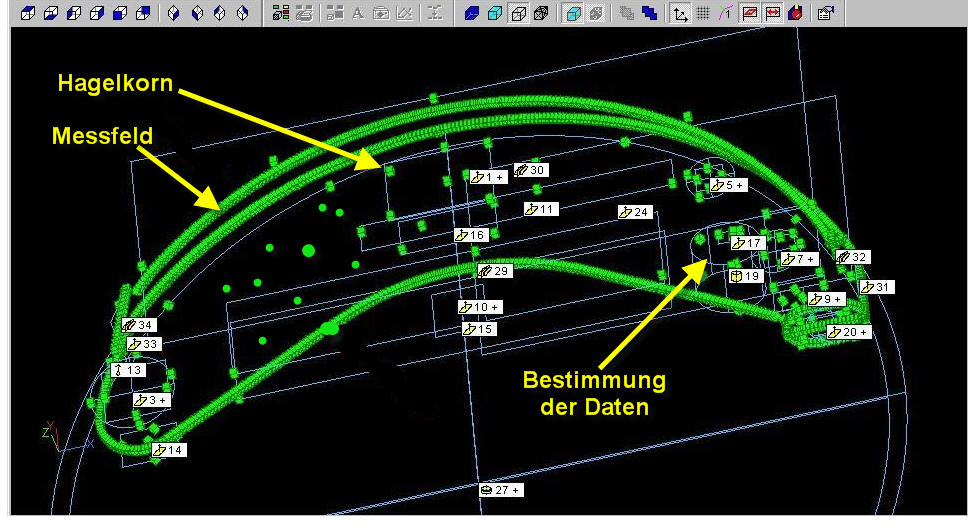The width and height of the screenshot is (976, 529).
Task: Toggle the coordinate axes triad button
Action: pyautogui.click(x=680, y=13)
